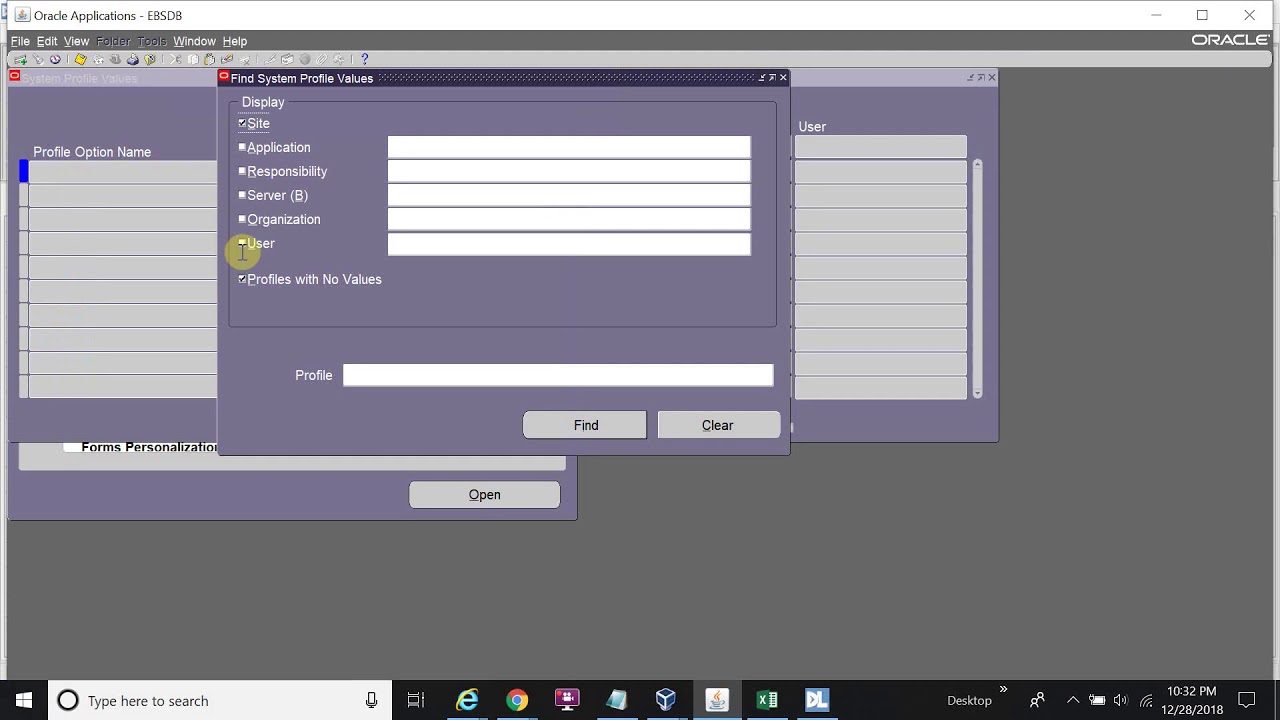The image size is (1280, 720).
Task: Click the Find button
Action: tap(585, 425)
